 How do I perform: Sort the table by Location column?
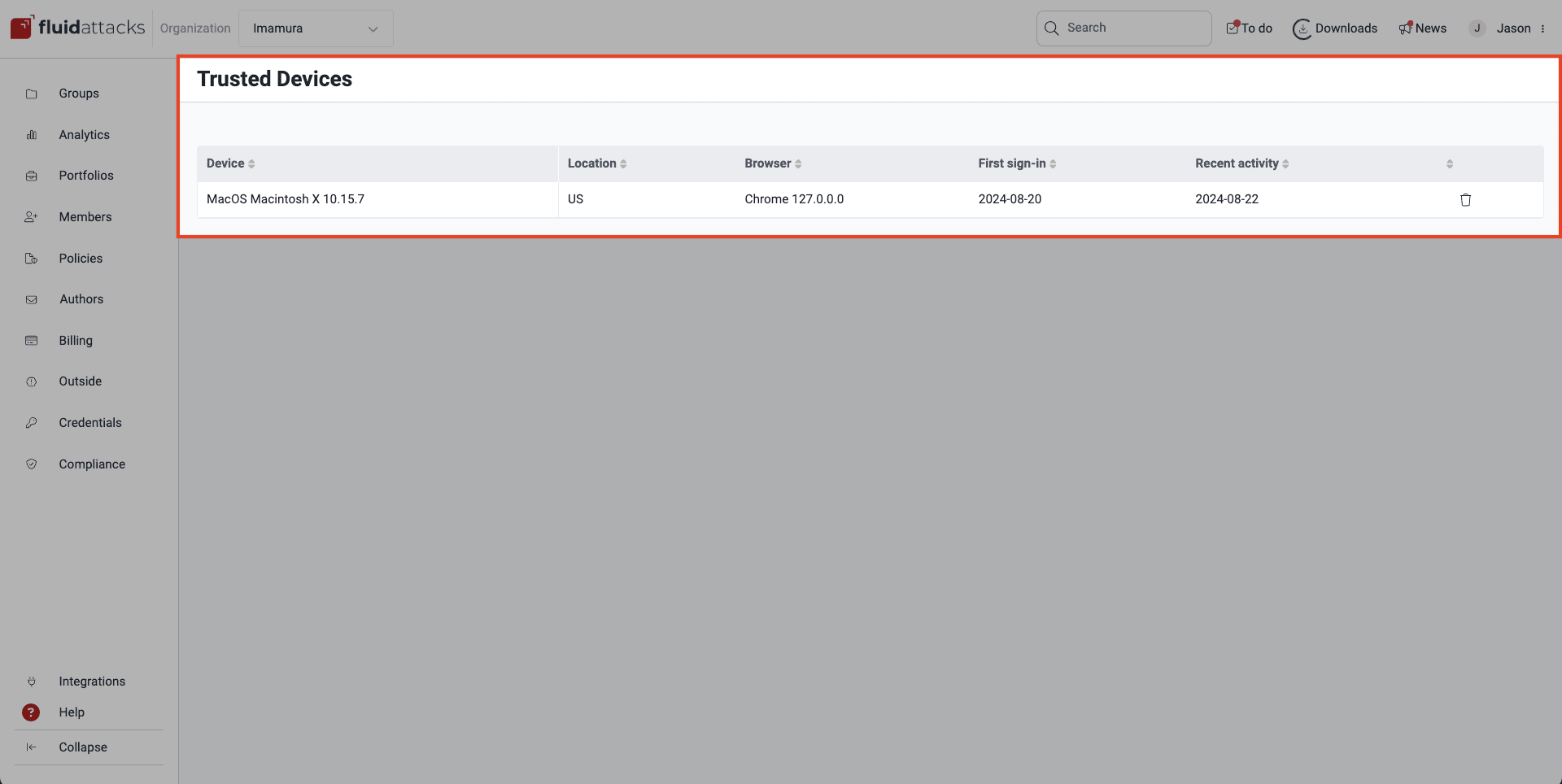tap(597, 163)
